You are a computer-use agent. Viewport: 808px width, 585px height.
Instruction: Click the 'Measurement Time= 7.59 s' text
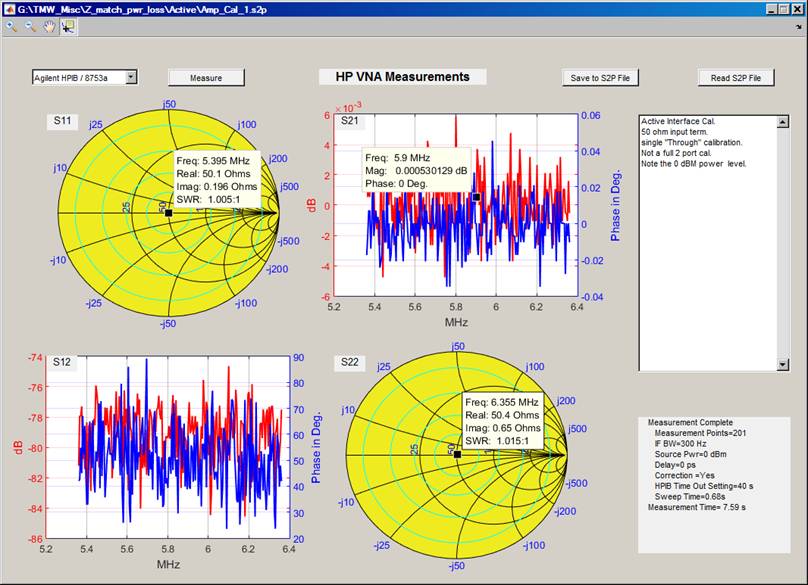coord(697,508)
